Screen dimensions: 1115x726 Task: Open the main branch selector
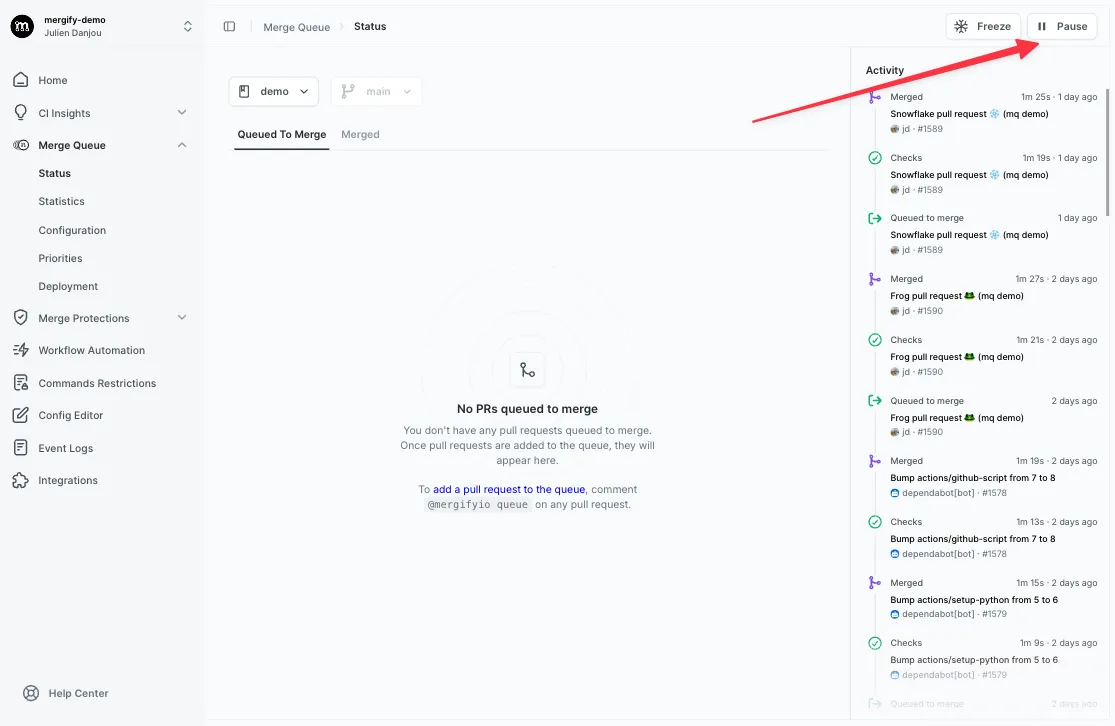(x=376, y=90)
